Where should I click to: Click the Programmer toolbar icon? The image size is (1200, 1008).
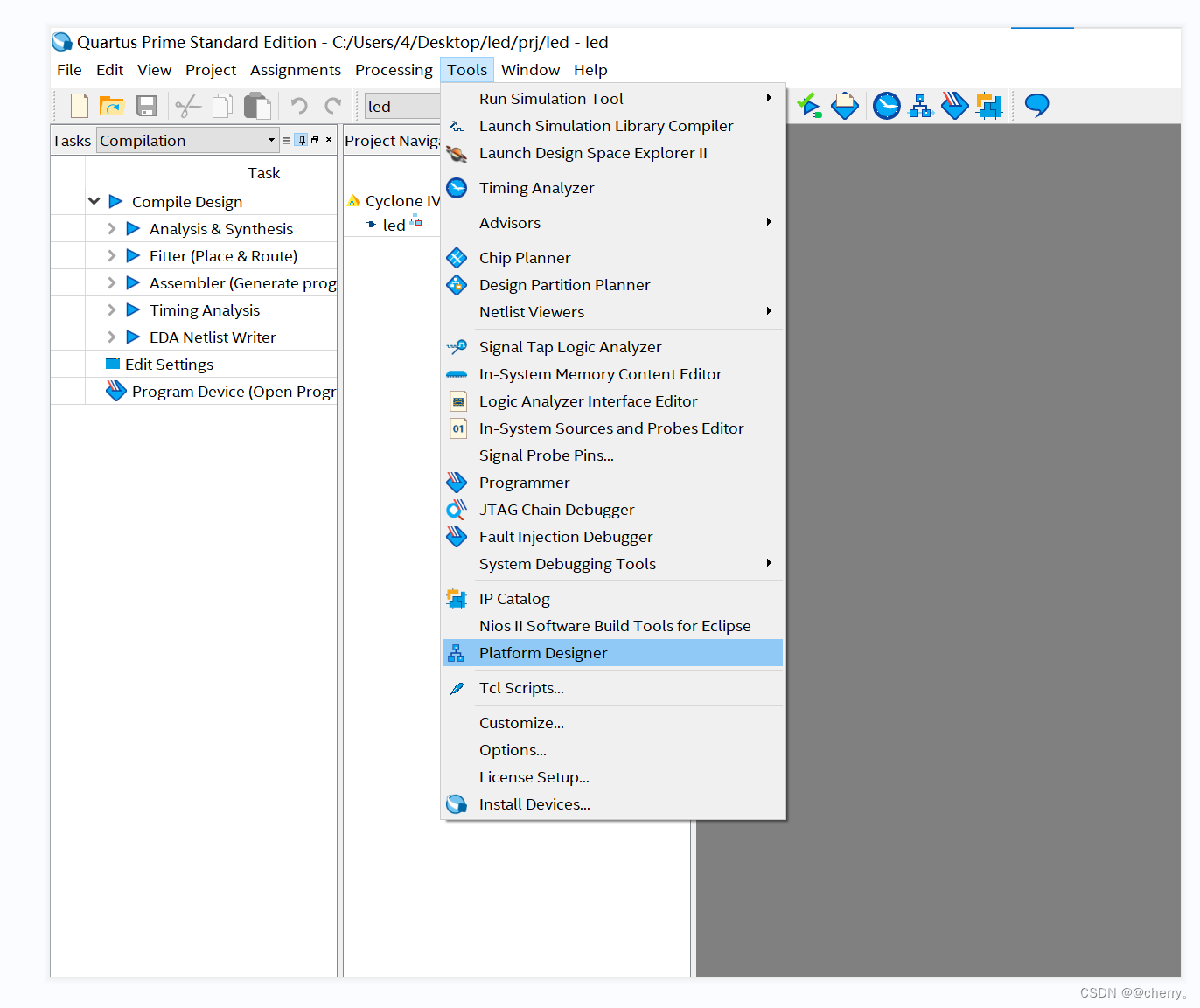(955, 106)
